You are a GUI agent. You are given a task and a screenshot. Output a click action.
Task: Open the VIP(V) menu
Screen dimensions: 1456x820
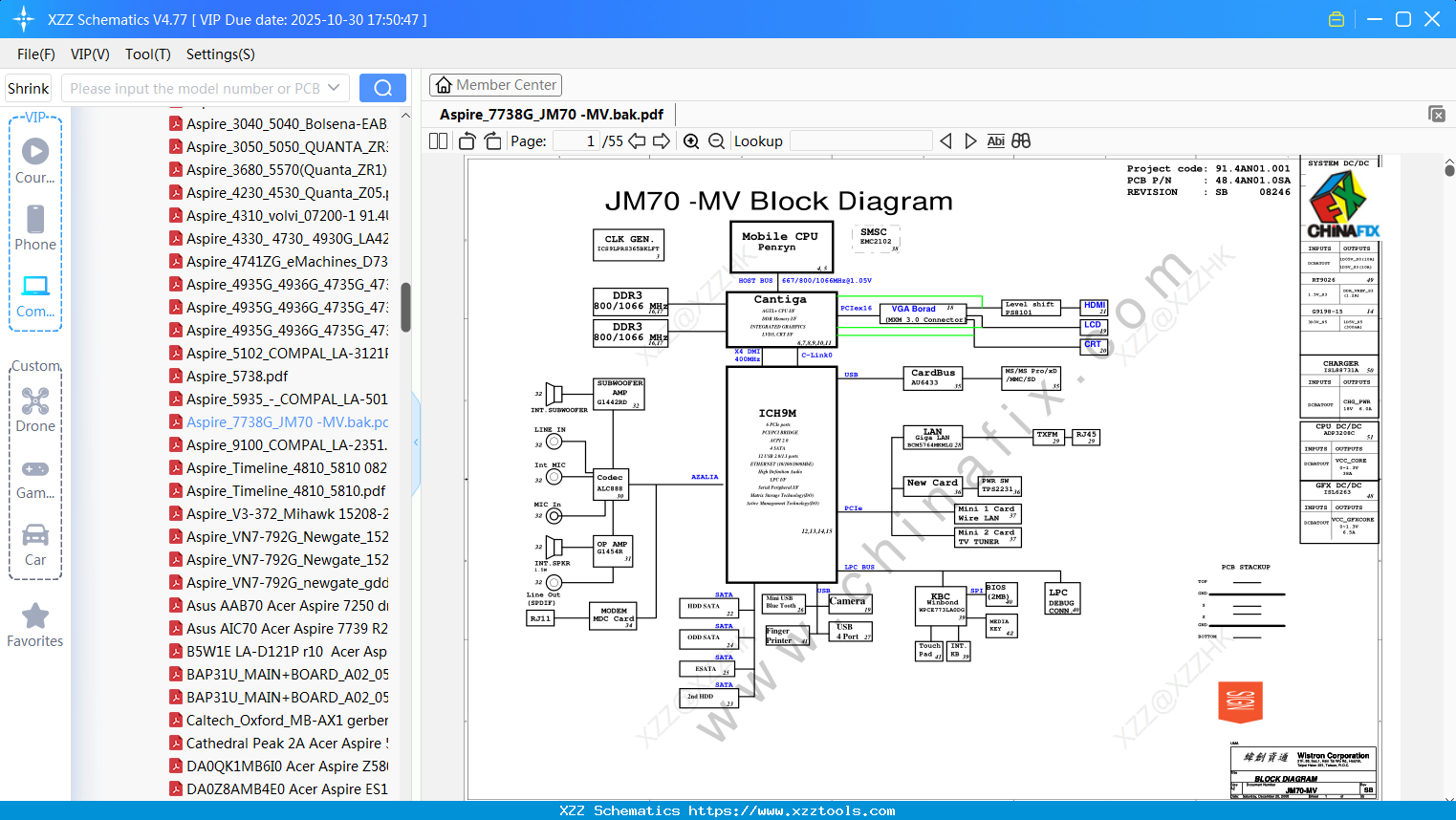click(x=90, y=54)
